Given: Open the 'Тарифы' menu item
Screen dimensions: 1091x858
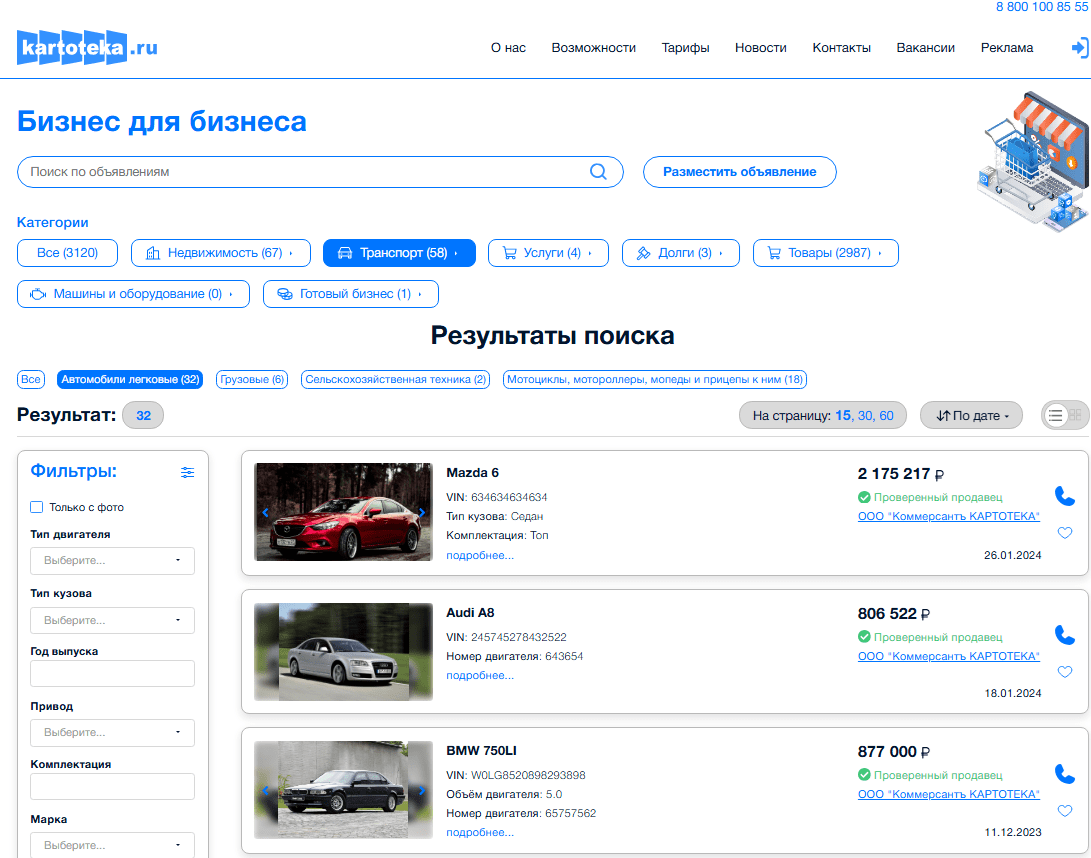Looking at the screenshot, I should [685, 48].
